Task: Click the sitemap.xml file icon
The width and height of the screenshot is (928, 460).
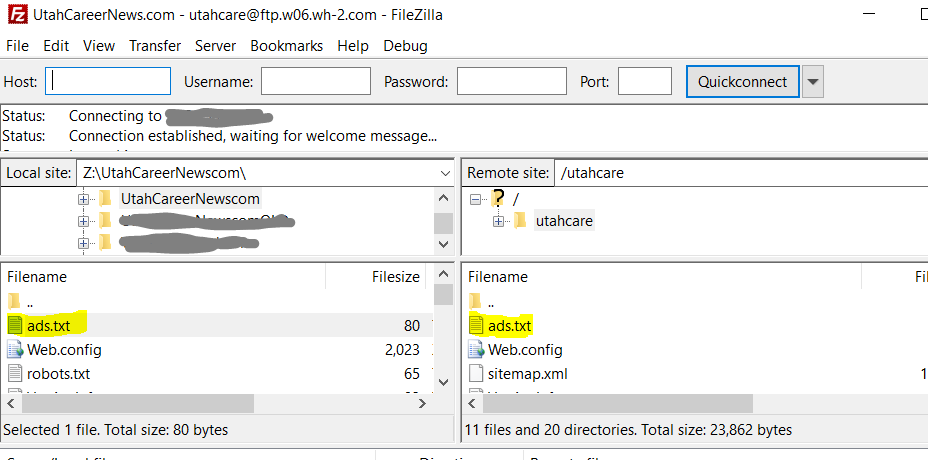Action: pyautogui.click(x=476, y=374)
